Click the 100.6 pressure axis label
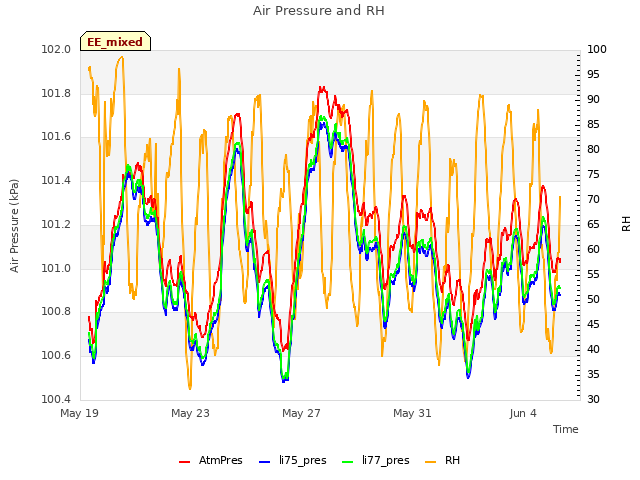 56,356
